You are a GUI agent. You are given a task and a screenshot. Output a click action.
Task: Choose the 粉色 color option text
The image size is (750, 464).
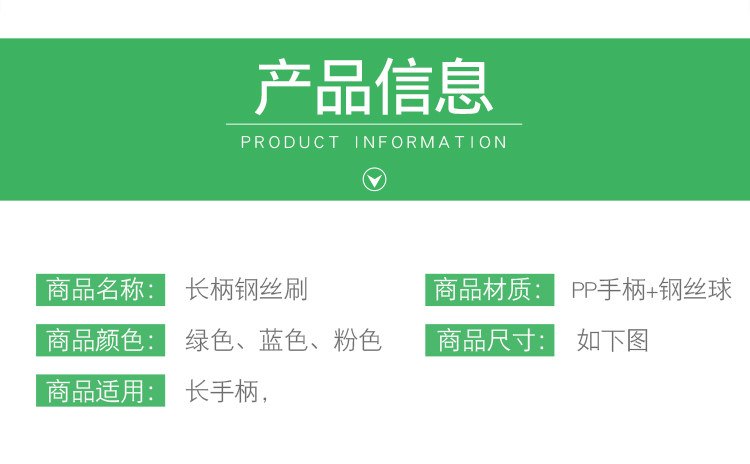(x=357, y=340)
